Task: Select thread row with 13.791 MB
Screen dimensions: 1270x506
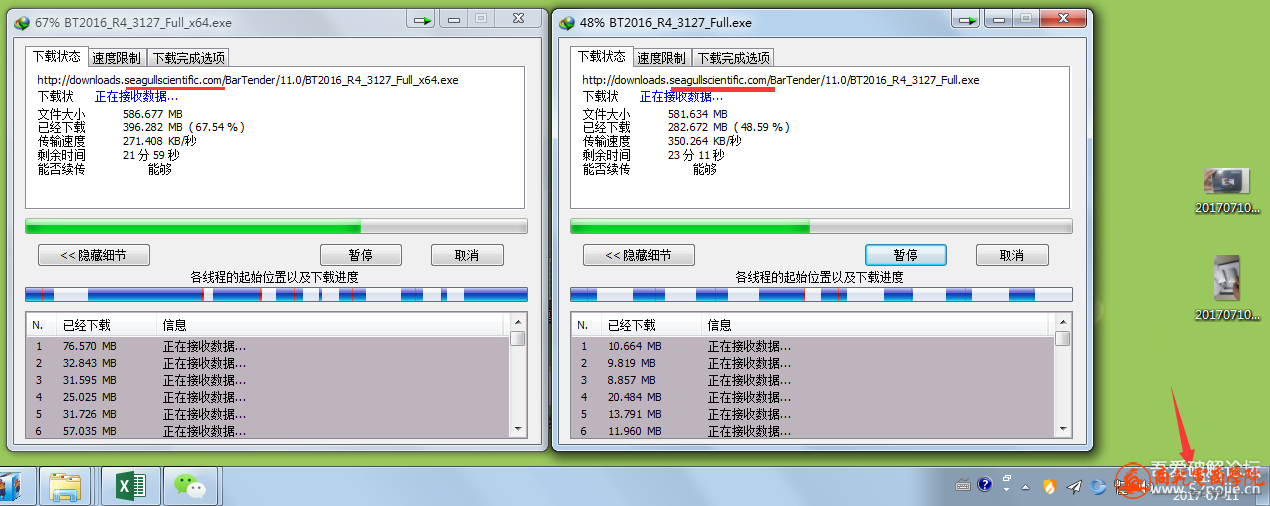Action: [x=812, y=414]
